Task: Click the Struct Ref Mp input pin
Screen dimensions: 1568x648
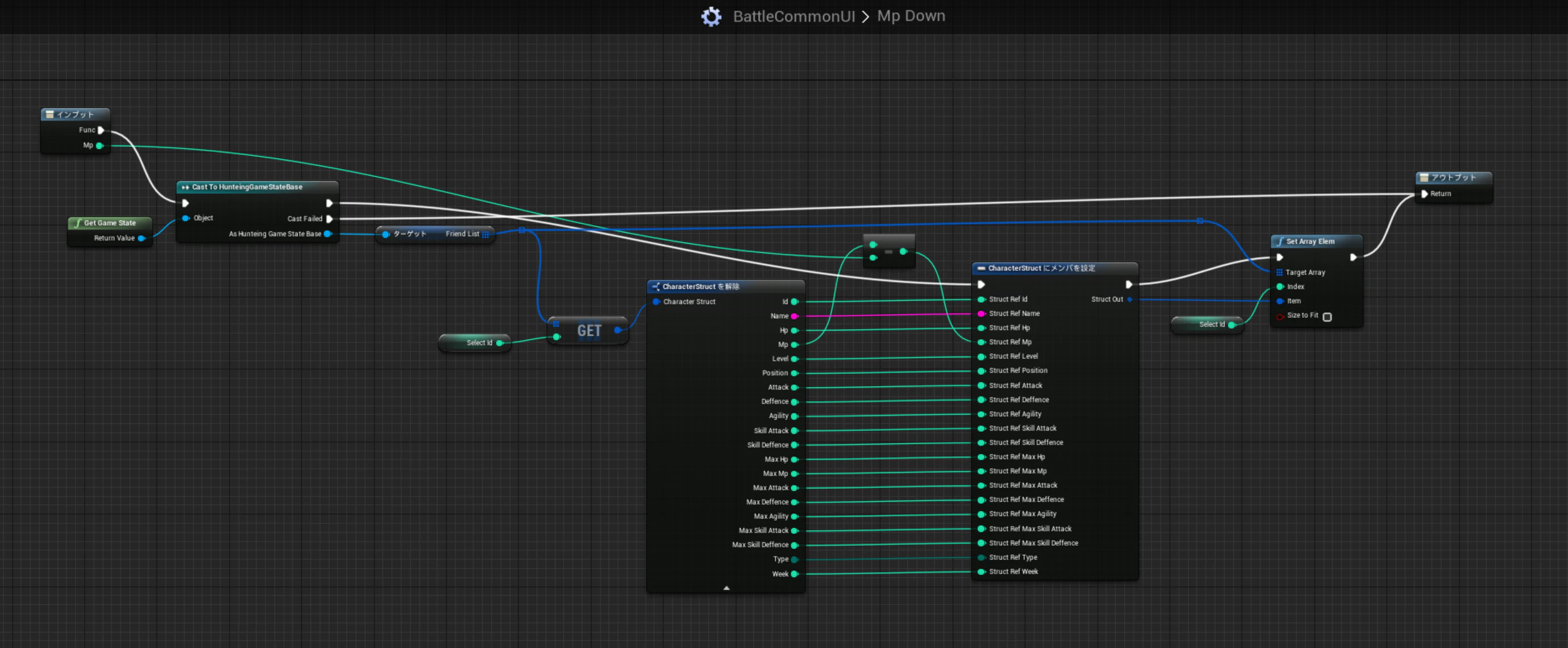Action: [x=981, y=342]
